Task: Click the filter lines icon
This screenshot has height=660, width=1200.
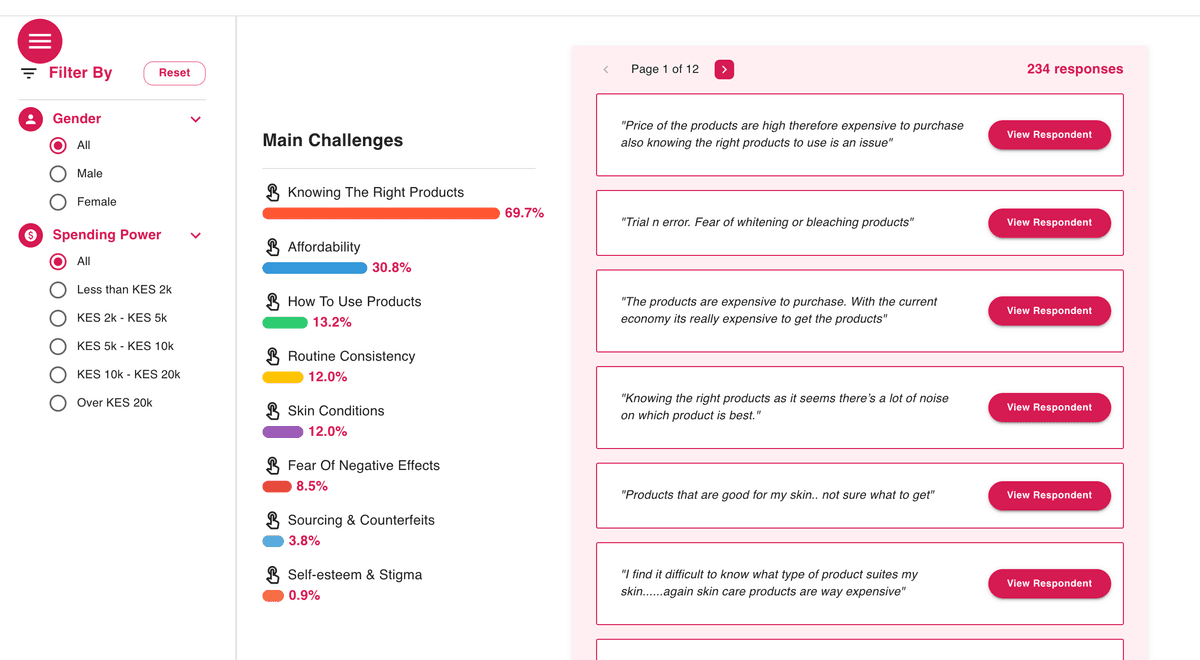Action: (29, 73)
